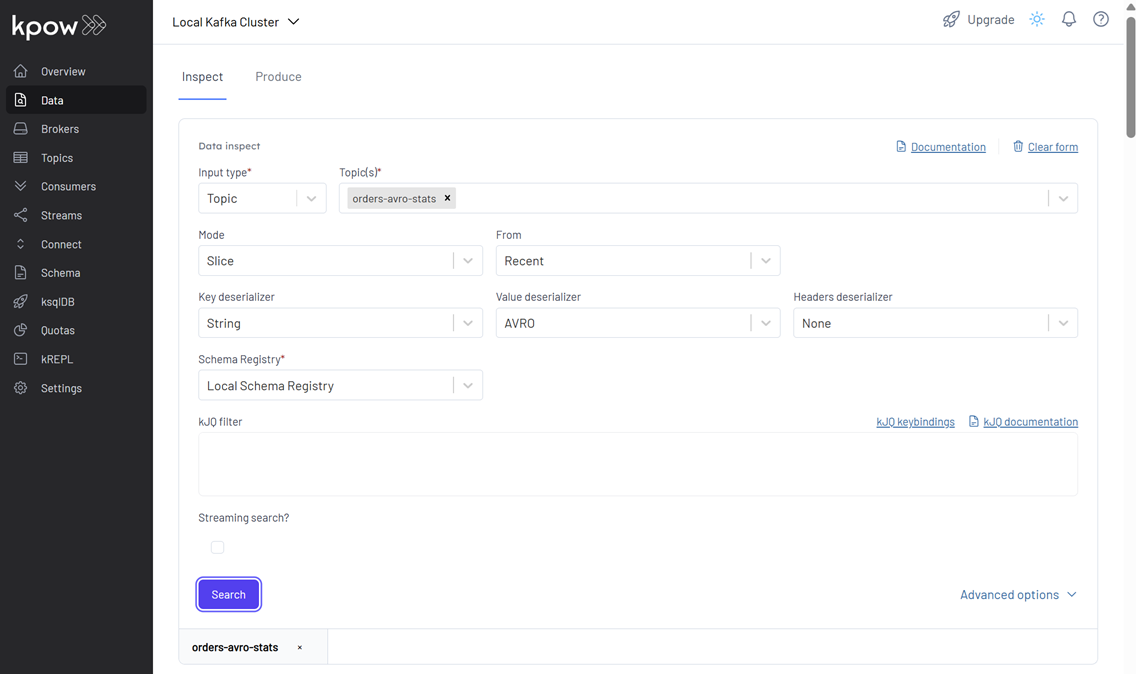Close the orders-avro-stats results tab
This screenshot has height=674, width=1136.
(299, 647)
